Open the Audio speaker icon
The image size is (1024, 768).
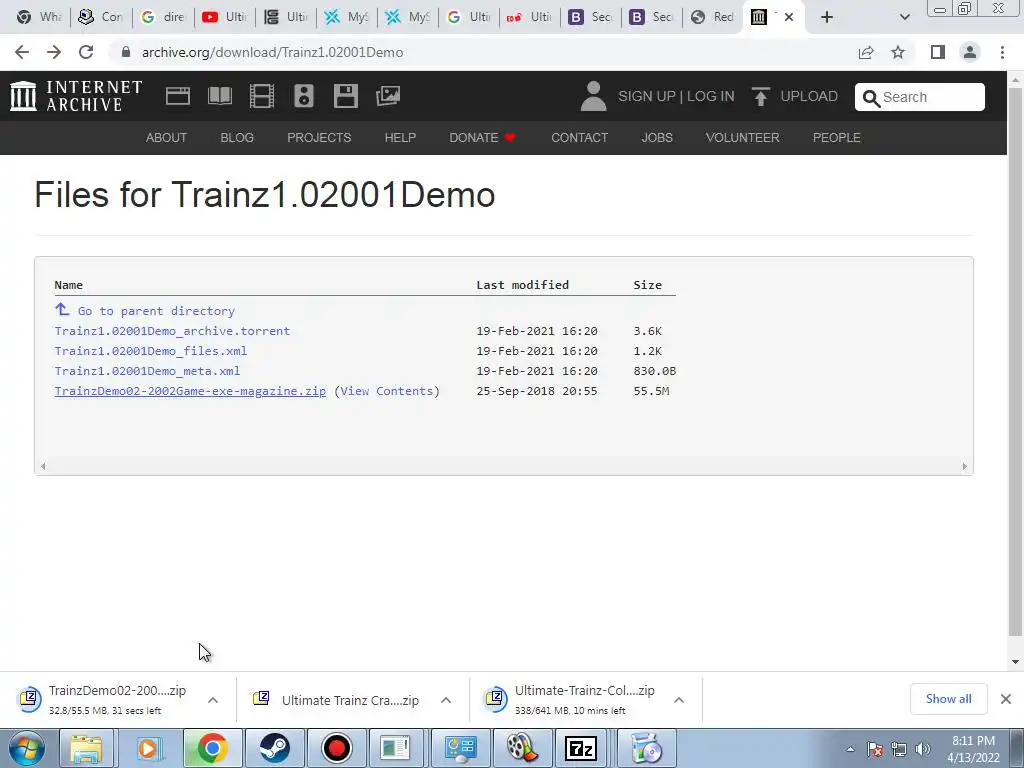(304, 96)
